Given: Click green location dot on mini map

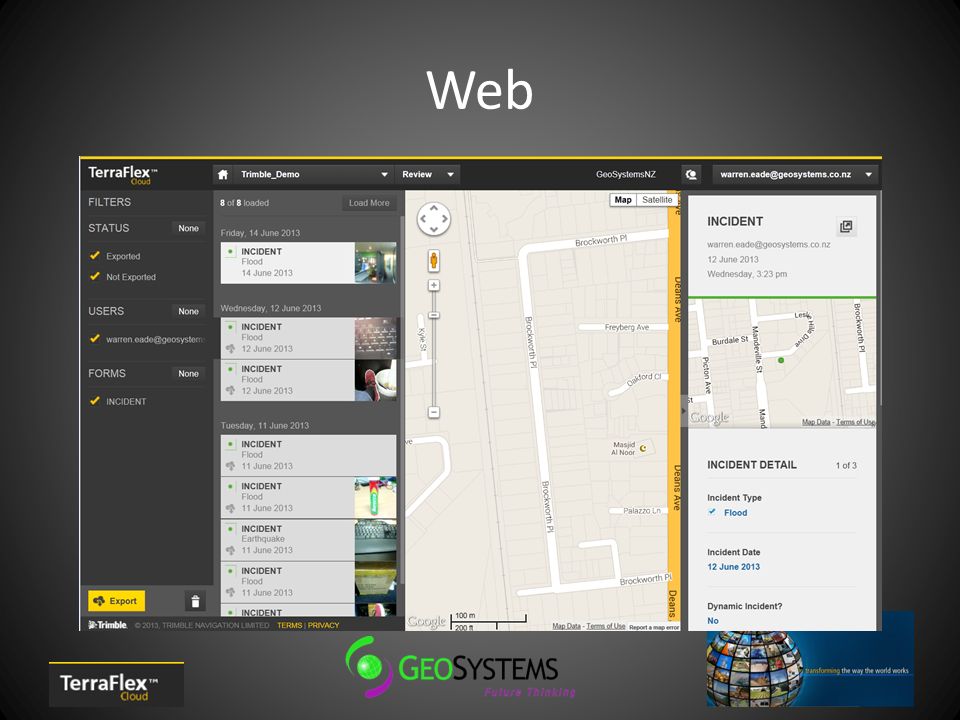Looking at the screenshot, I should click(781, 361).
